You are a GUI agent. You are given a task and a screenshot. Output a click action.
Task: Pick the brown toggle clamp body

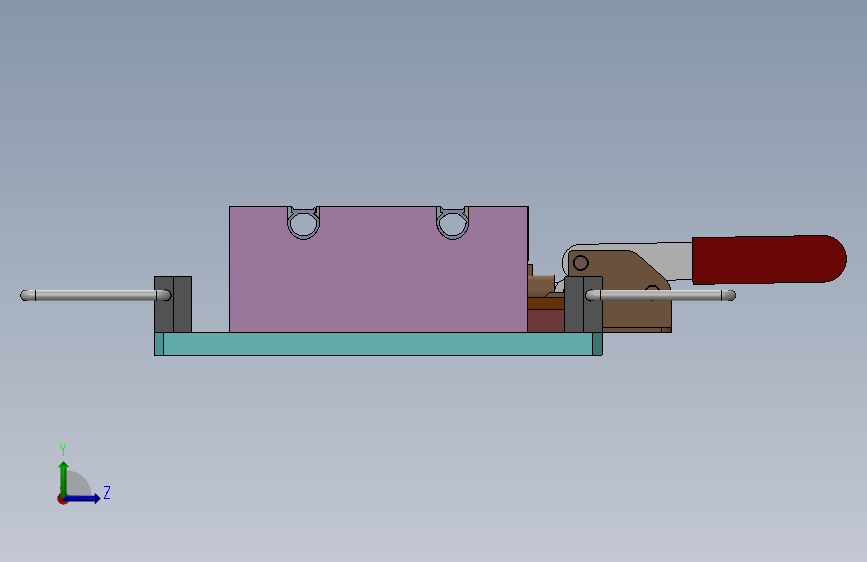628,277
